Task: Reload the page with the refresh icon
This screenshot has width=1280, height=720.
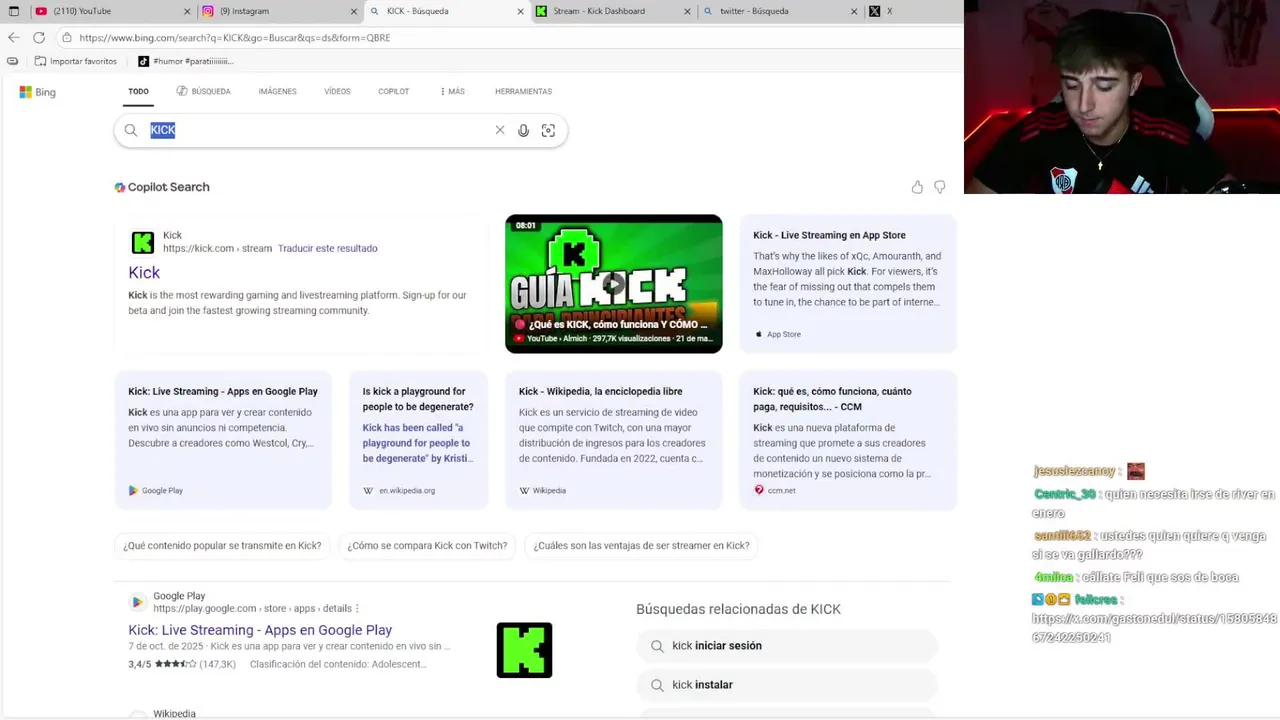Action: point(39,38)
